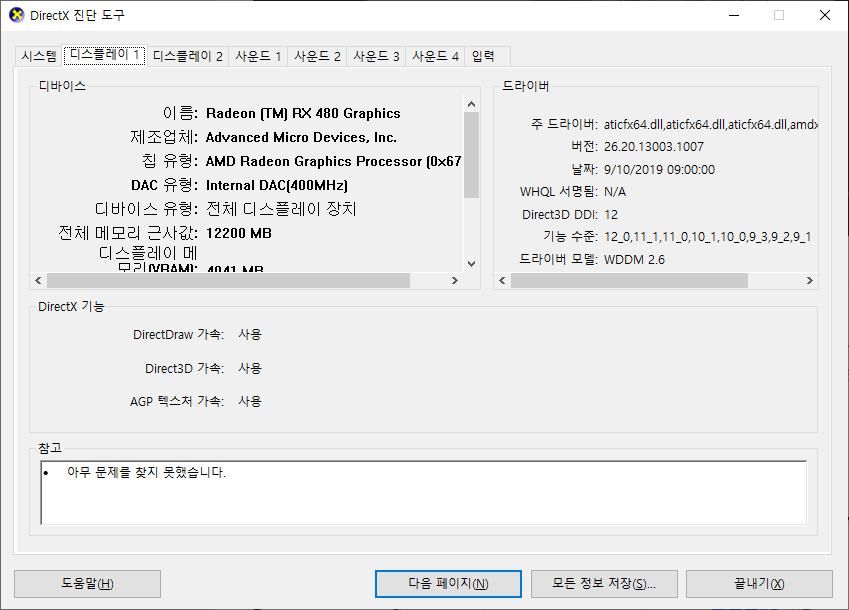The image size is (849, 610).
Task: Click driver model value WDDM 2.6
Action: pyautogui.click(x=634, y=259)
